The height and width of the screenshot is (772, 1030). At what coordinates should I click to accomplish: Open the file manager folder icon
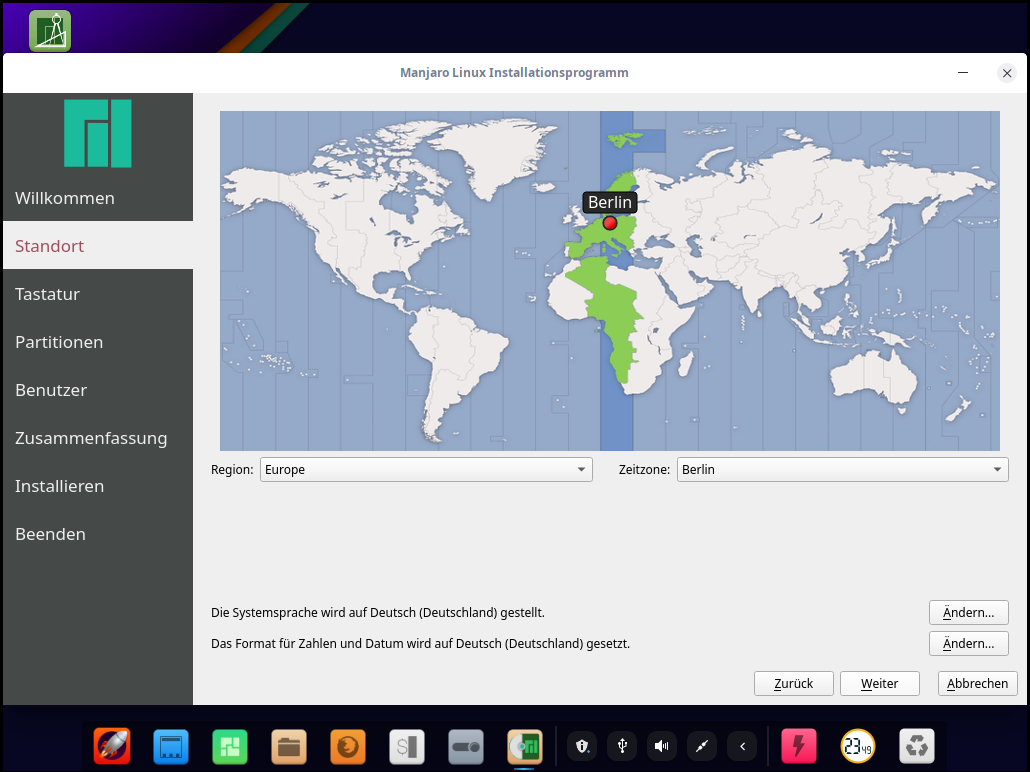point(289,746)
